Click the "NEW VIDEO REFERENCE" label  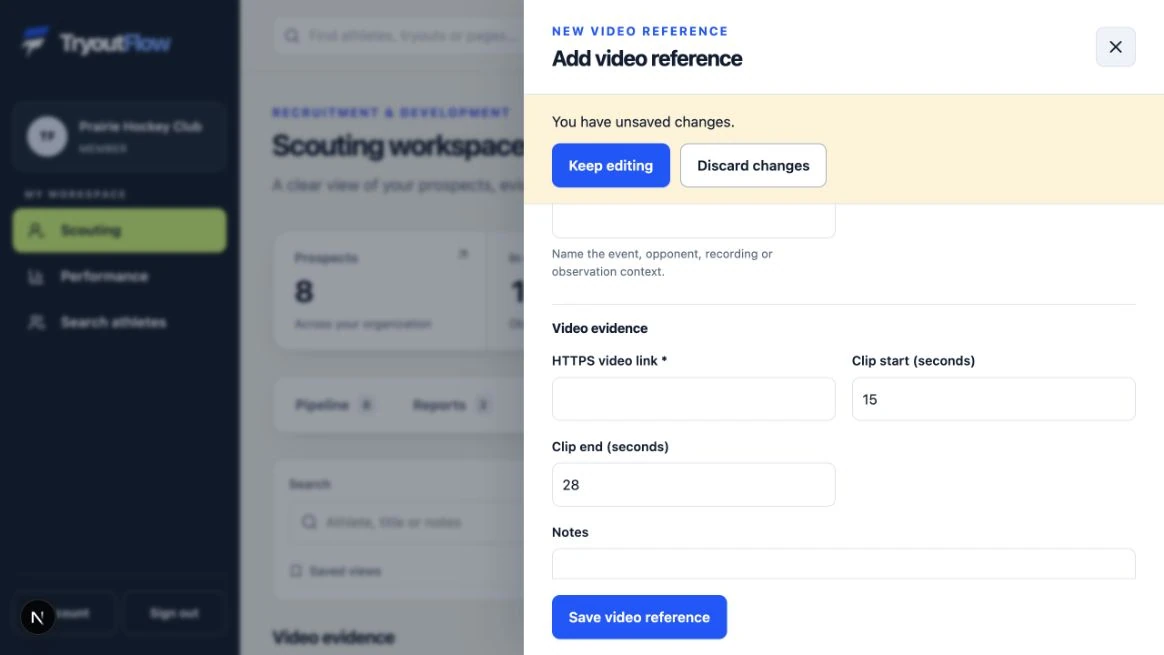[x=640, y=31]
